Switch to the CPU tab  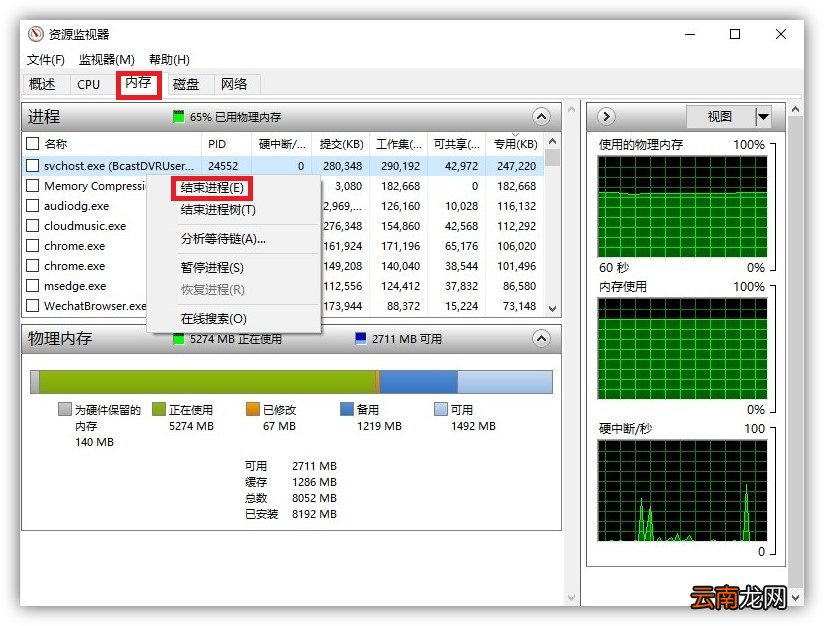(x=88, y=84)
